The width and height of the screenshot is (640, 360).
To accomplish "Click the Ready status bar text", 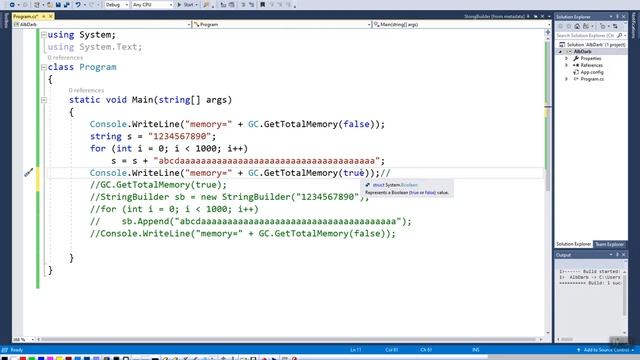I will [16, 350].
